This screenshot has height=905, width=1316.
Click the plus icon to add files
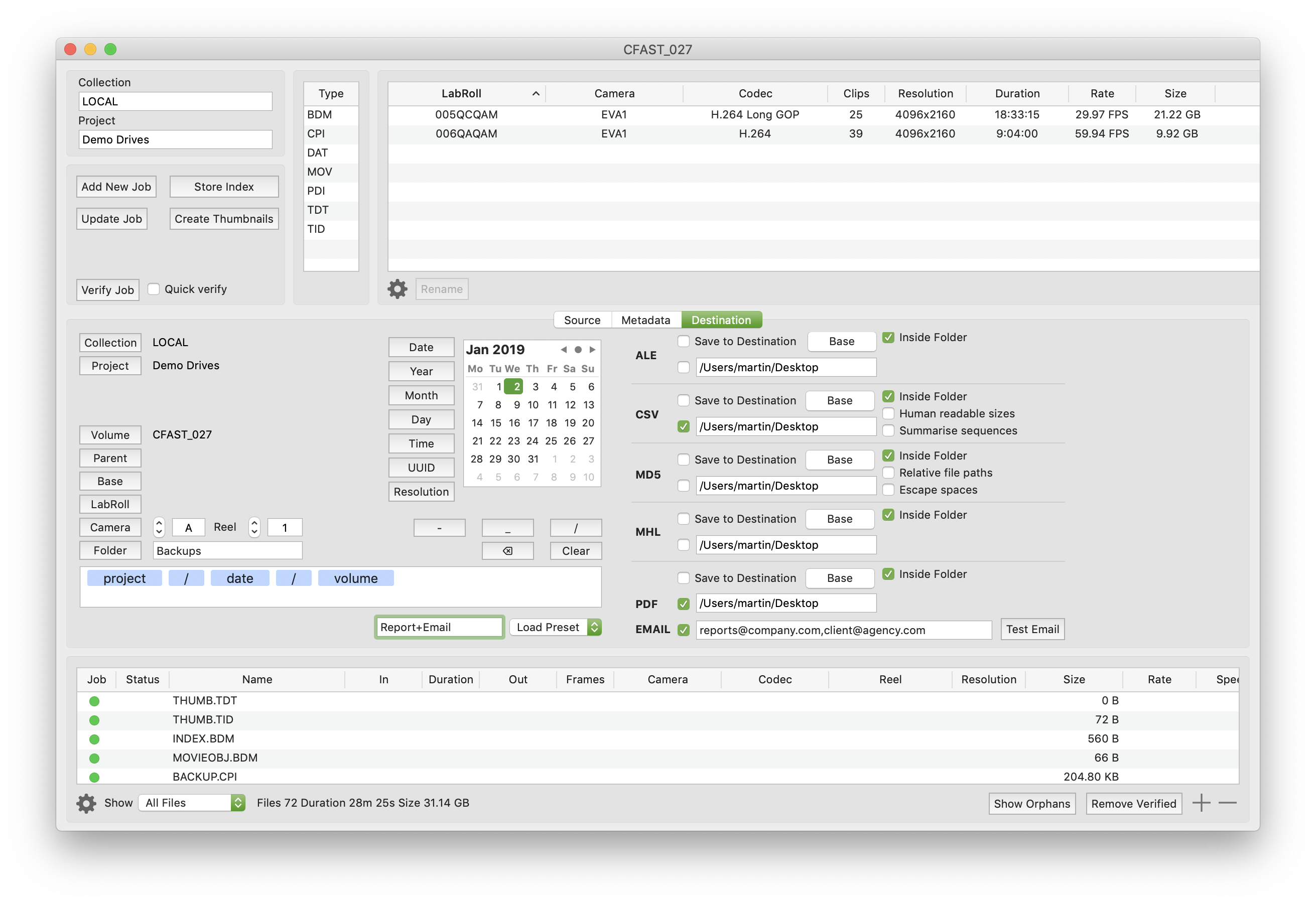[x=1201, y=803]
